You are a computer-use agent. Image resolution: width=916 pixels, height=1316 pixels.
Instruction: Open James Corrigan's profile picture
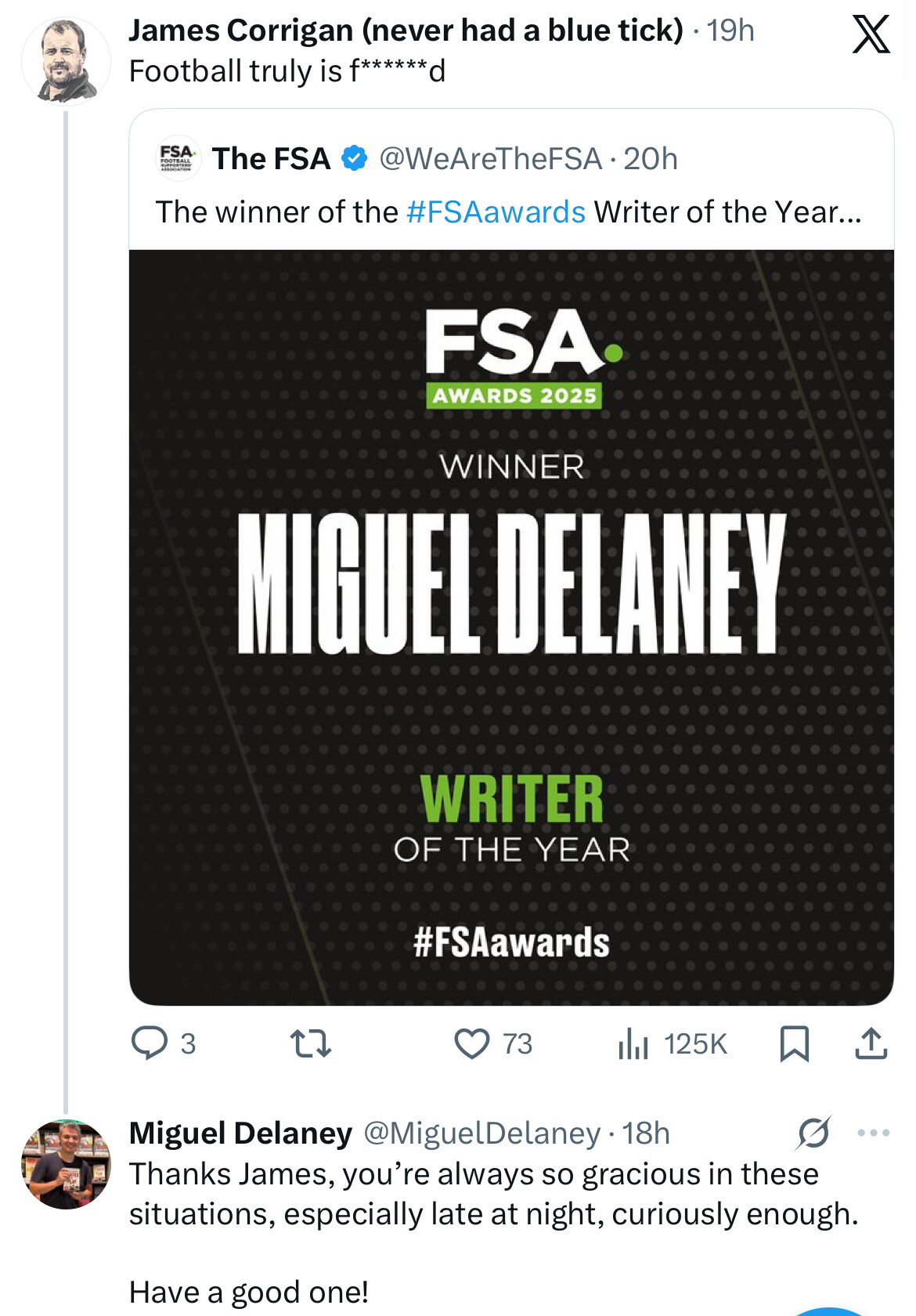[x=66, y=62]
